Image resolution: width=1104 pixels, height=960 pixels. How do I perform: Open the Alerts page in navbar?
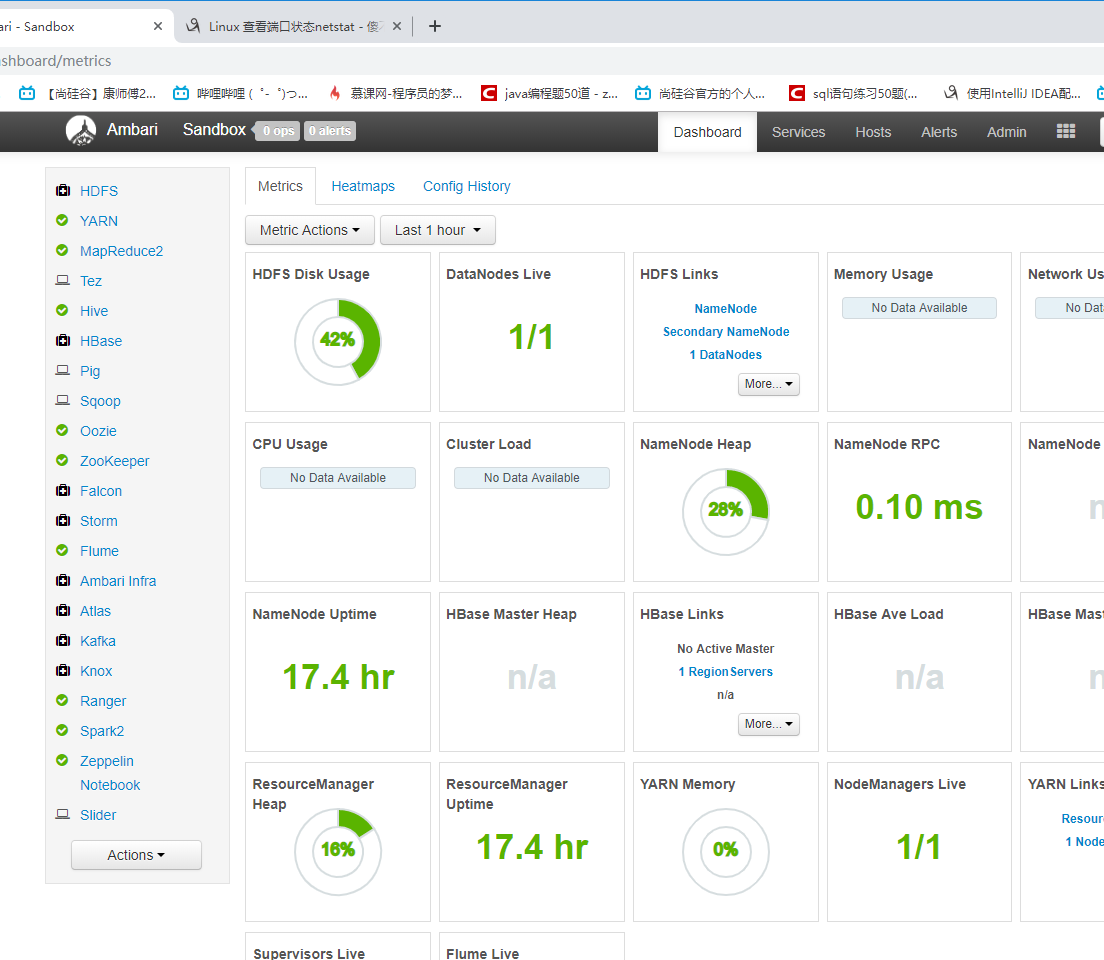click(939, 132)
